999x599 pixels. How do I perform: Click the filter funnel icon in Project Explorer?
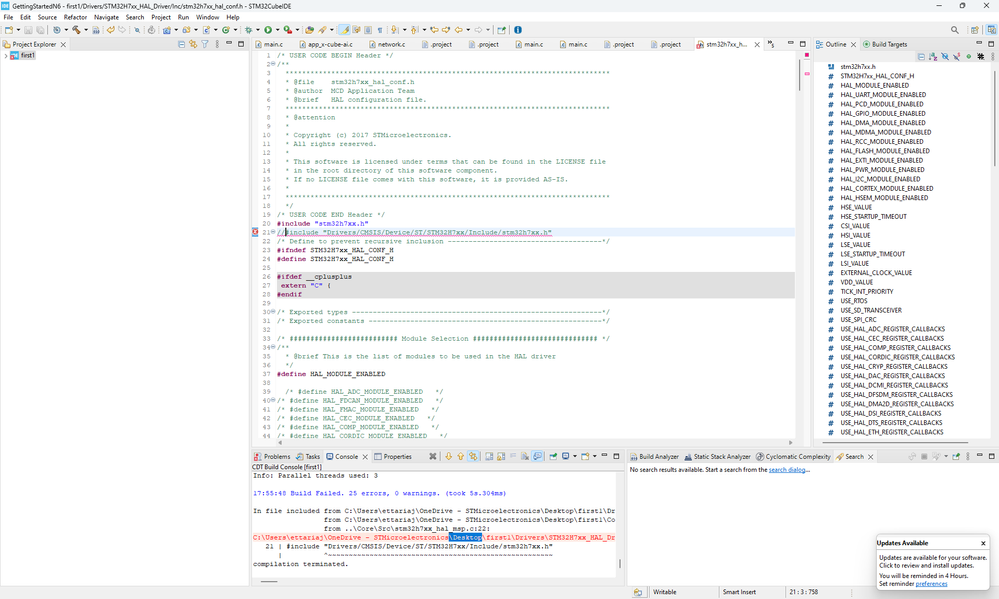206,44
